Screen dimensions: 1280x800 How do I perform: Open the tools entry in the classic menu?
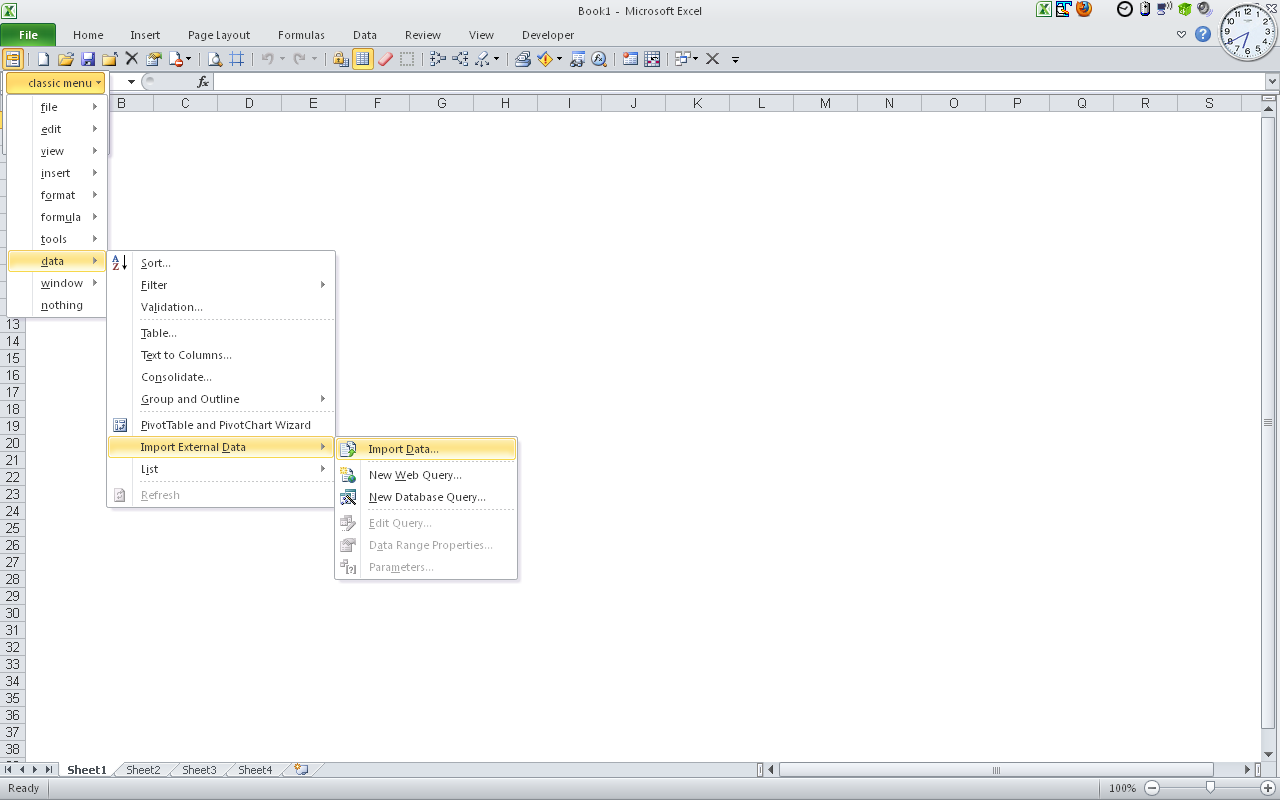click(56, 239)
